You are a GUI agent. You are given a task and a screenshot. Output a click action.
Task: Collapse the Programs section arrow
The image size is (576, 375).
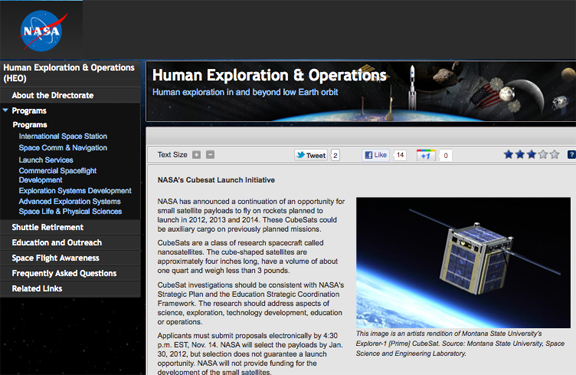pos(6,110)
